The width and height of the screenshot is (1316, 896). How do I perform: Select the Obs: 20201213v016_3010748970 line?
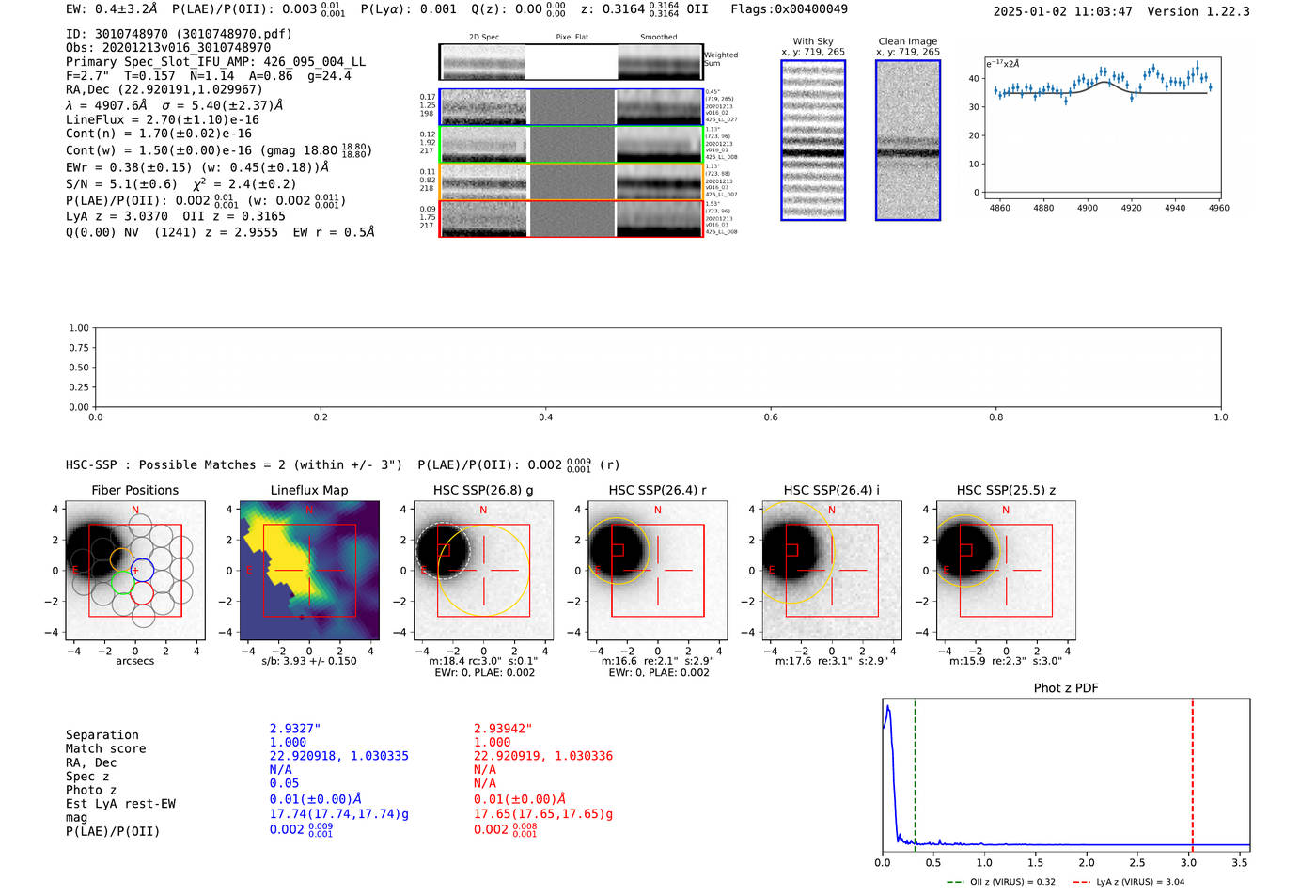tap(168, 48)
